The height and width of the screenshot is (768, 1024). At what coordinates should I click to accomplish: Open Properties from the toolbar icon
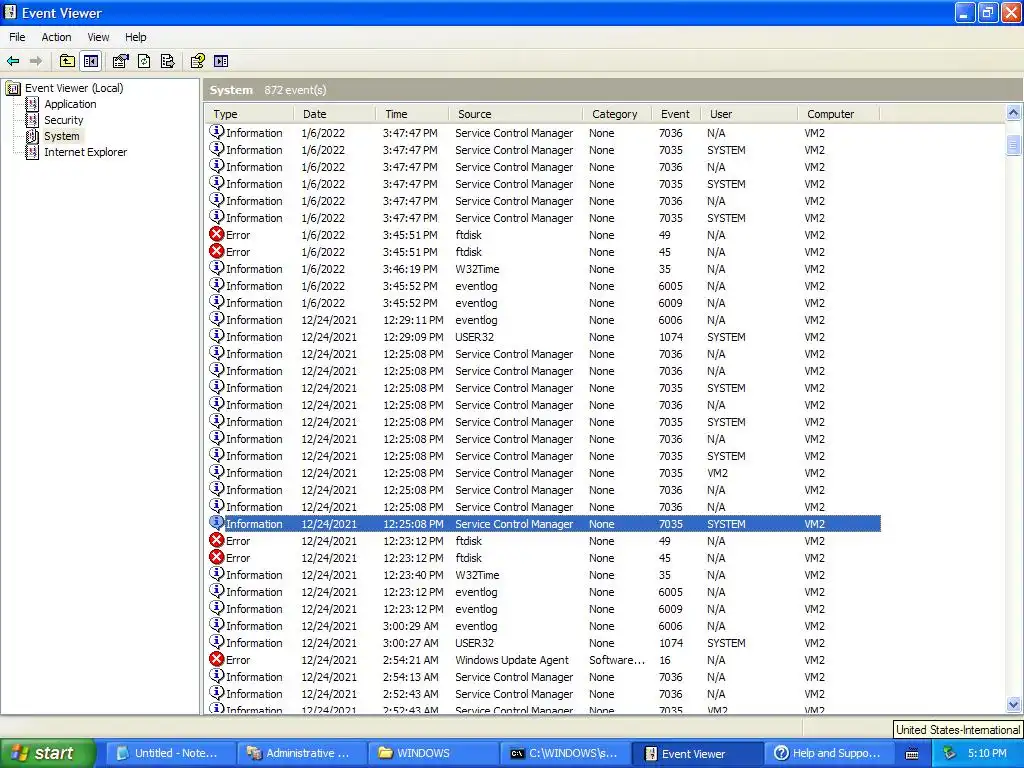pyautogui.click(x=121, y=61)
